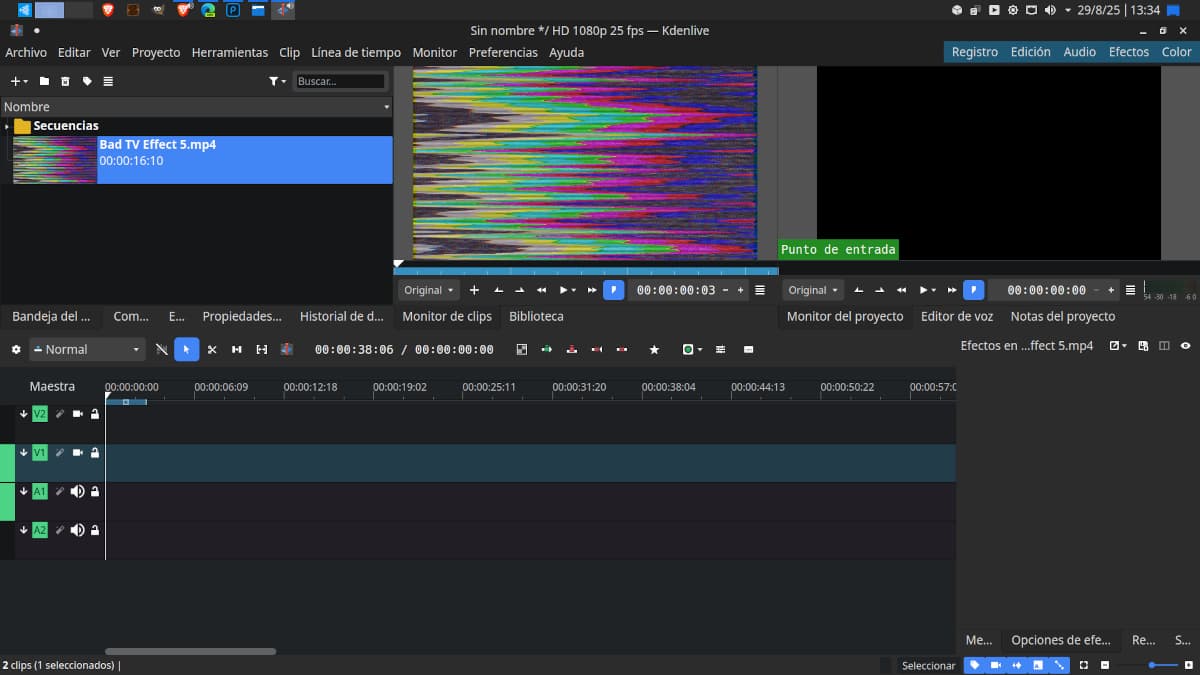
Task: Open the timeline settings gear icon
Action: click(x=15, y=349)
